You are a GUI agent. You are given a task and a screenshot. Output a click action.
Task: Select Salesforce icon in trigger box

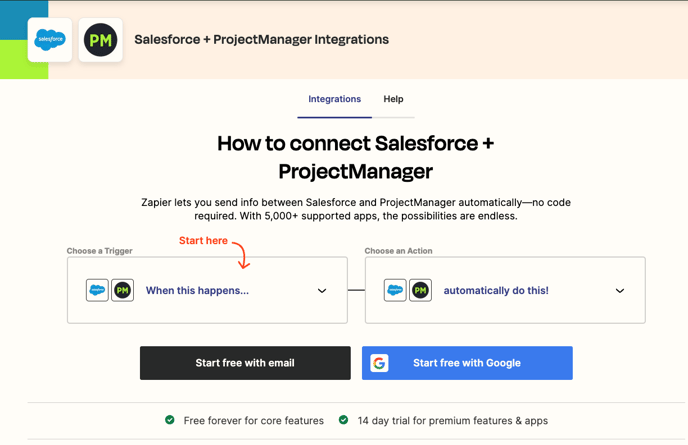pyautogui.click(x=97, y=290)
